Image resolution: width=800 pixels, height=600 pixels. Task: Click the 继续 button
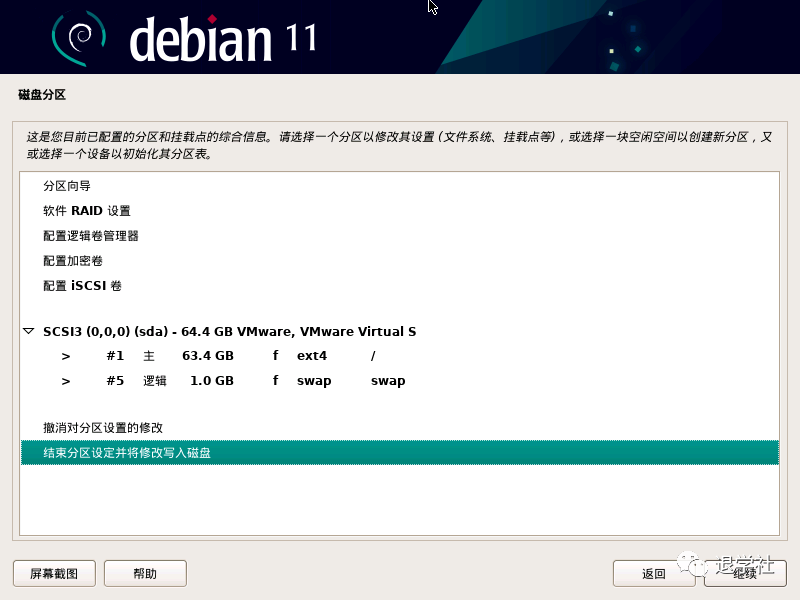745,573
